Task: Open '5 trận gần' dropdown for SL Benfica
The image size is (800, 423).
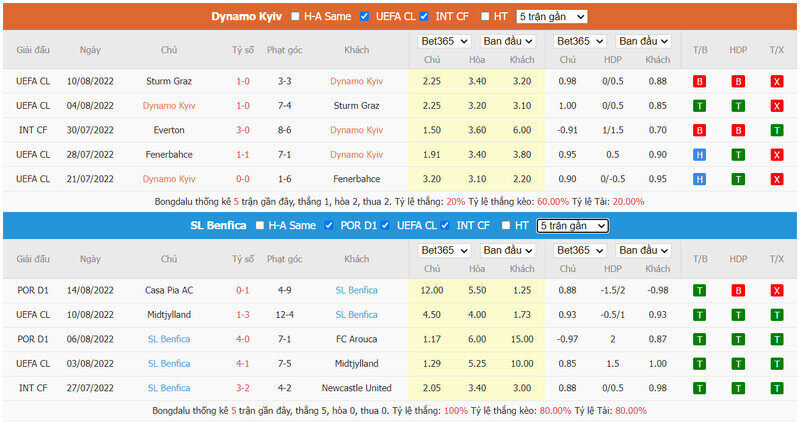Action: pos(572,226)
